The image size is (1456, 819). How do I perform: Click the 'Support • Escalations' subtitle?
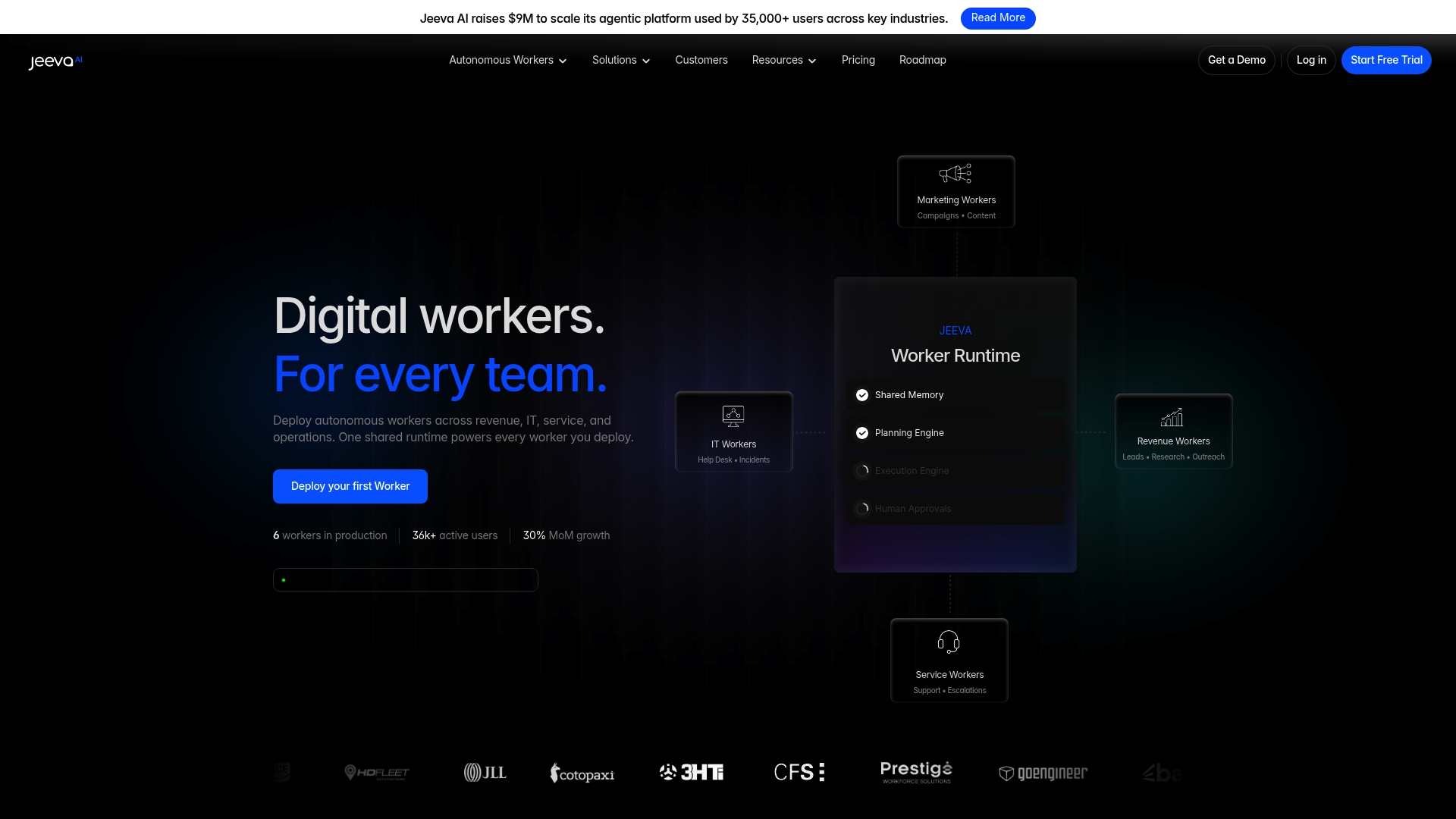click(x=949, y=691)
